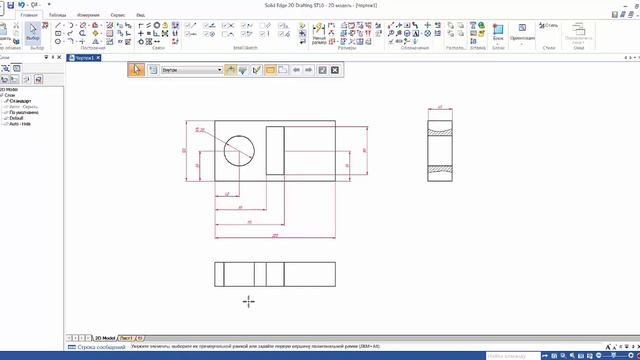Image resolution: width=640 pixels, height=360 pixels.
Task: Expand the Блок dropdown arrow
Action: click(x=498, y=43)
